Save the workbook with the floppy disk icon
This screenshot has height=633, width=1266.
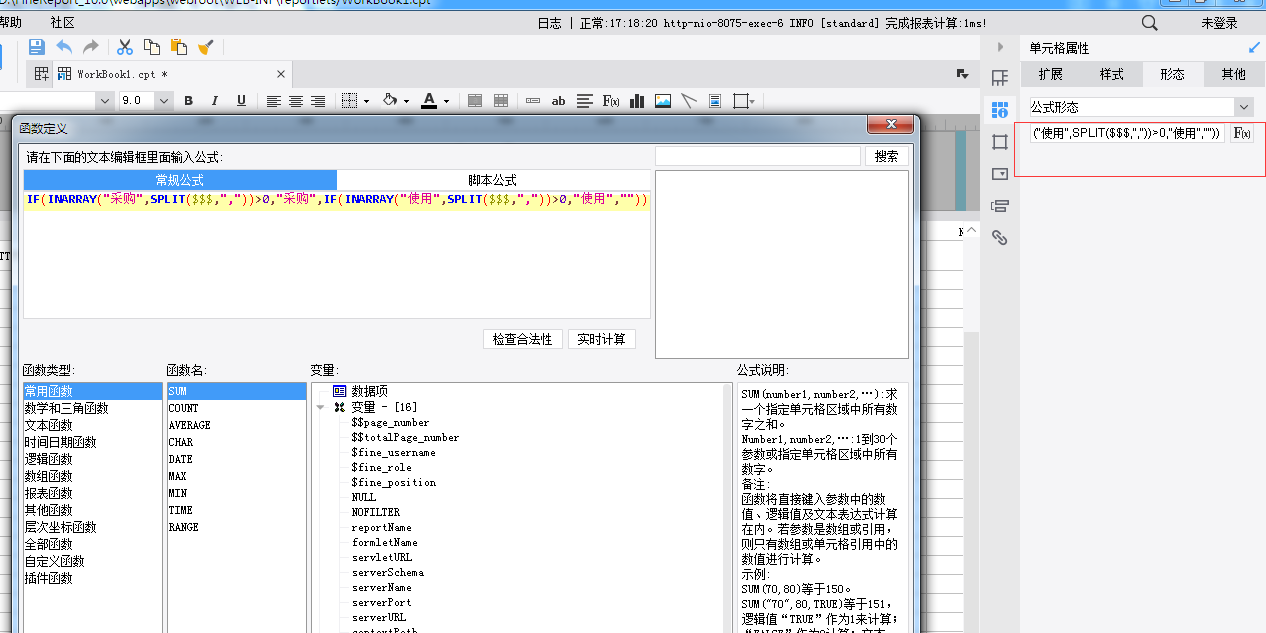tap(37, 47)
